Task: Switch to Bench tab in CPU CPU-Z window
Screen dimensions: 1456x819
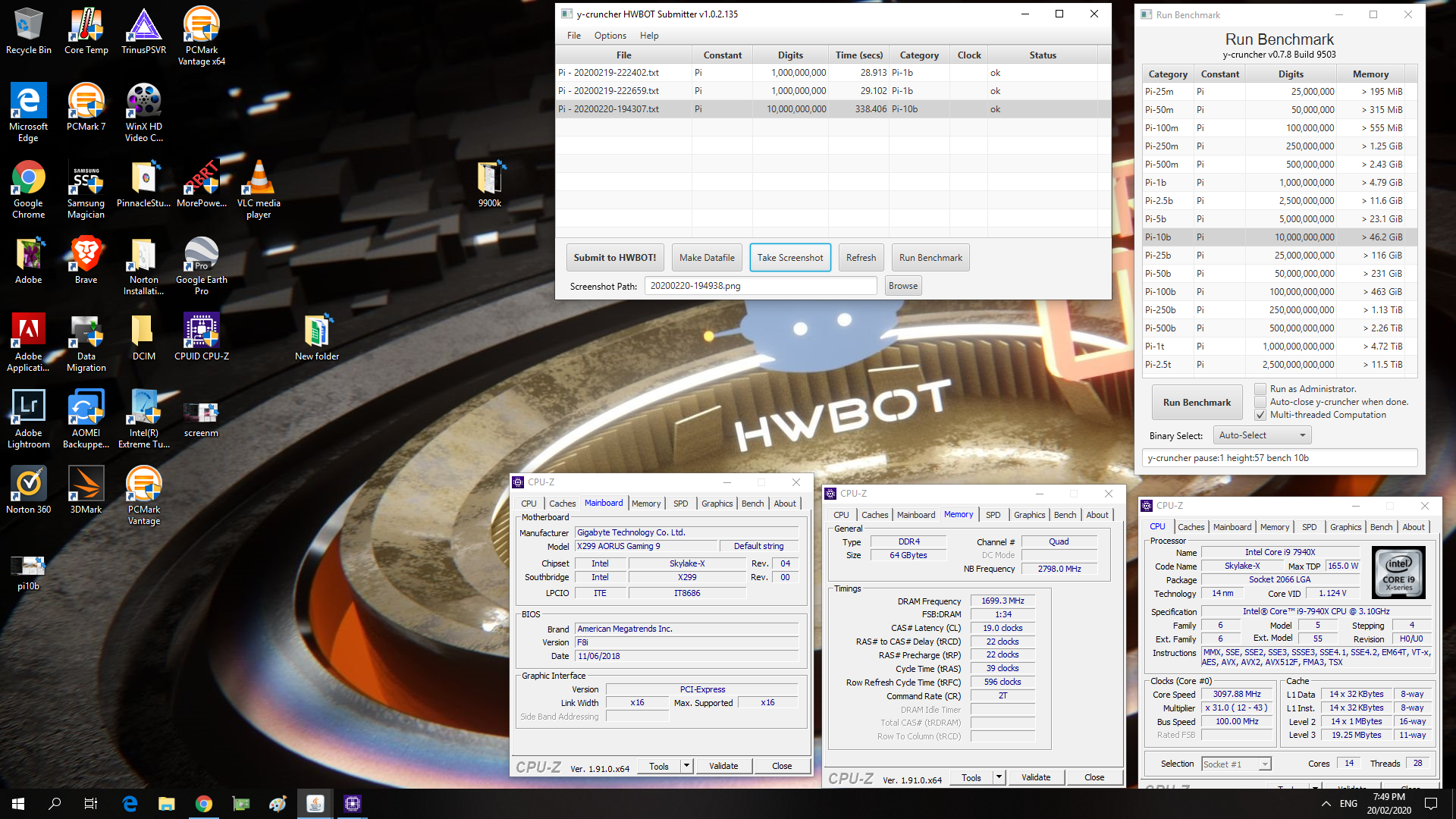Action: click(1381, 527)
